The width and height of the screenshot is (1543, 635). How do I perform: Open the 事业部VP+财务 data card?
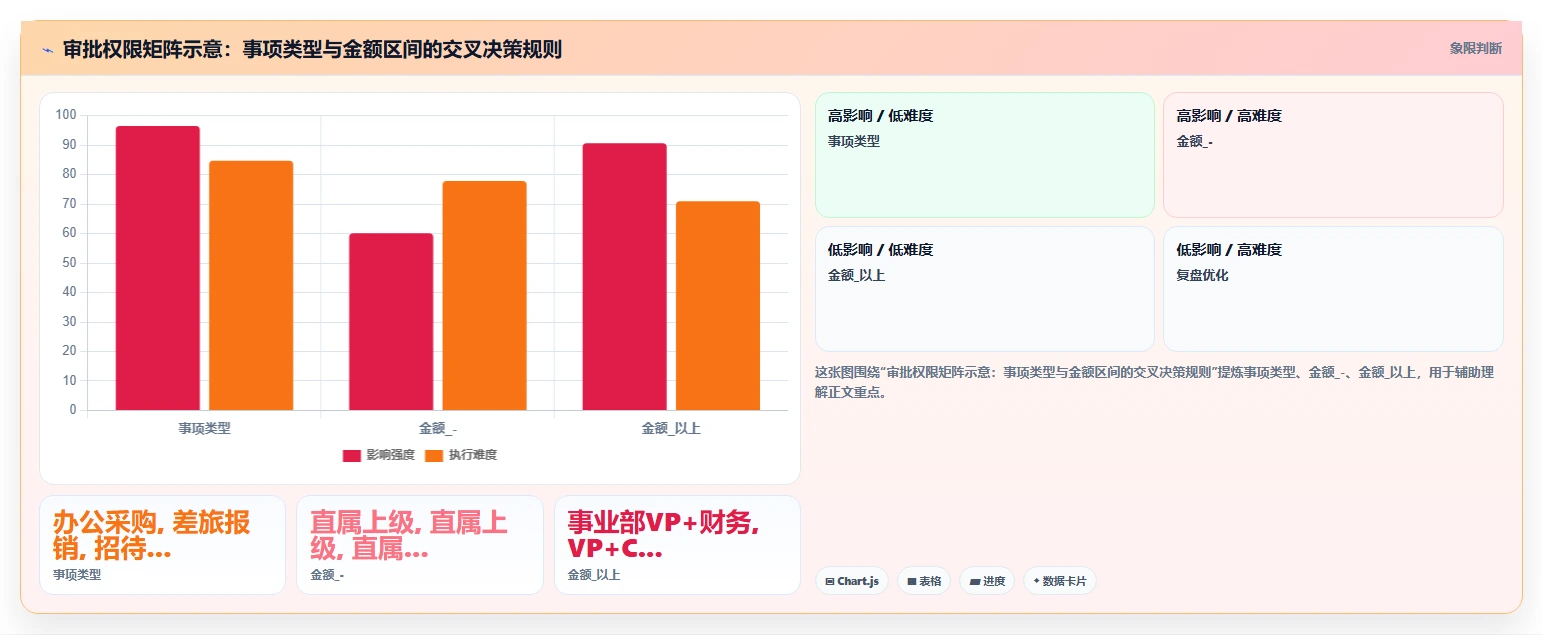(x=677, y=545)
